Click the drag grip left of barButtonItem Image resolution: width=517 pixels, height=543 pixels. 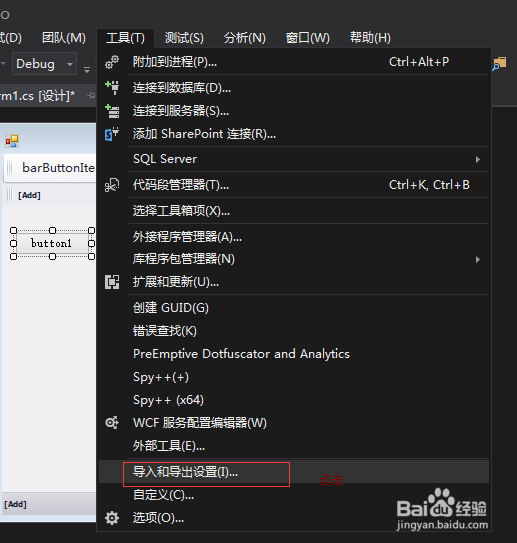tap(10, 168)
